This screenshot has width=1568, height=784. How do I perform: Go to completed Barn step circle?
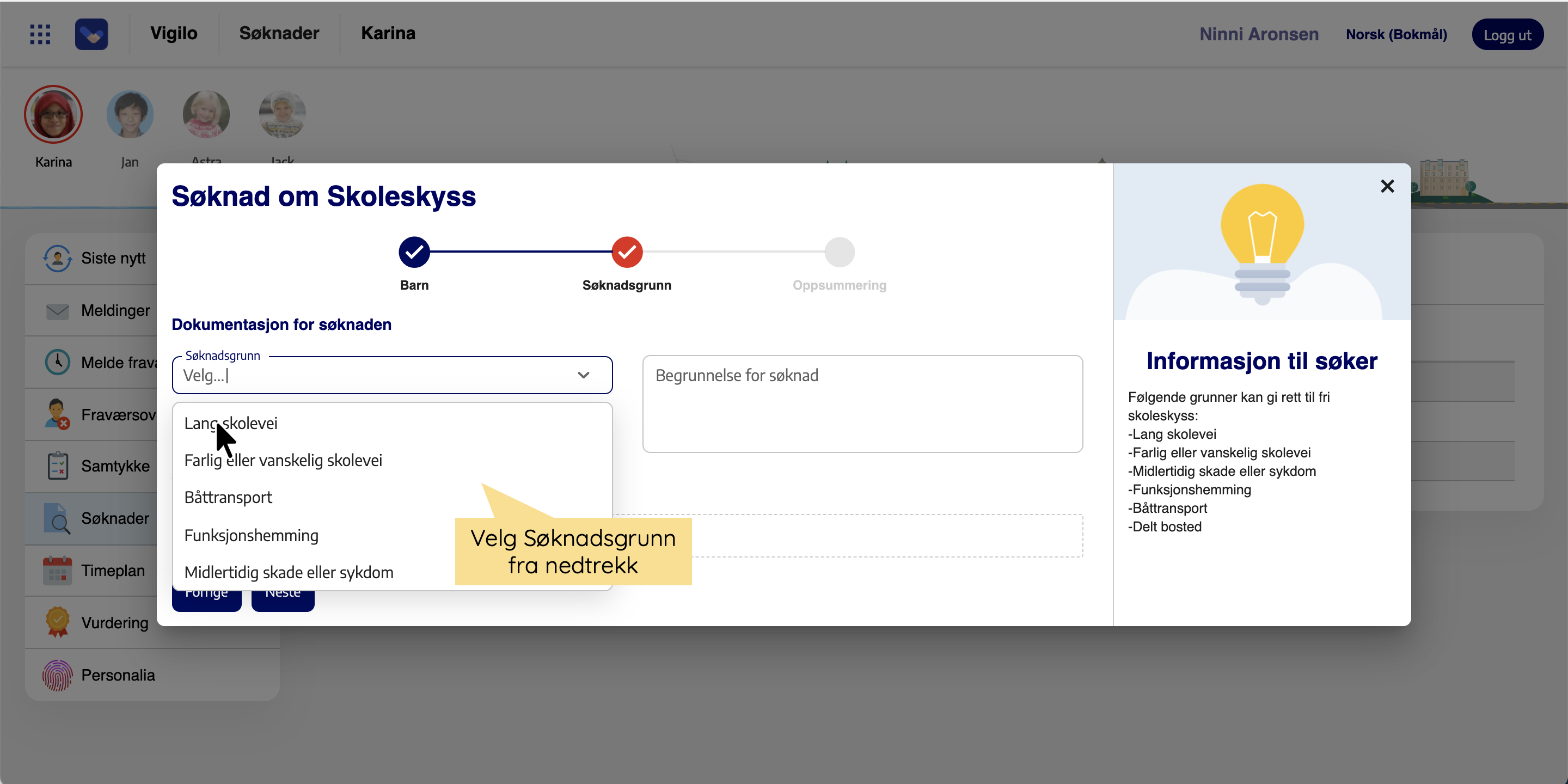(414, 252)
